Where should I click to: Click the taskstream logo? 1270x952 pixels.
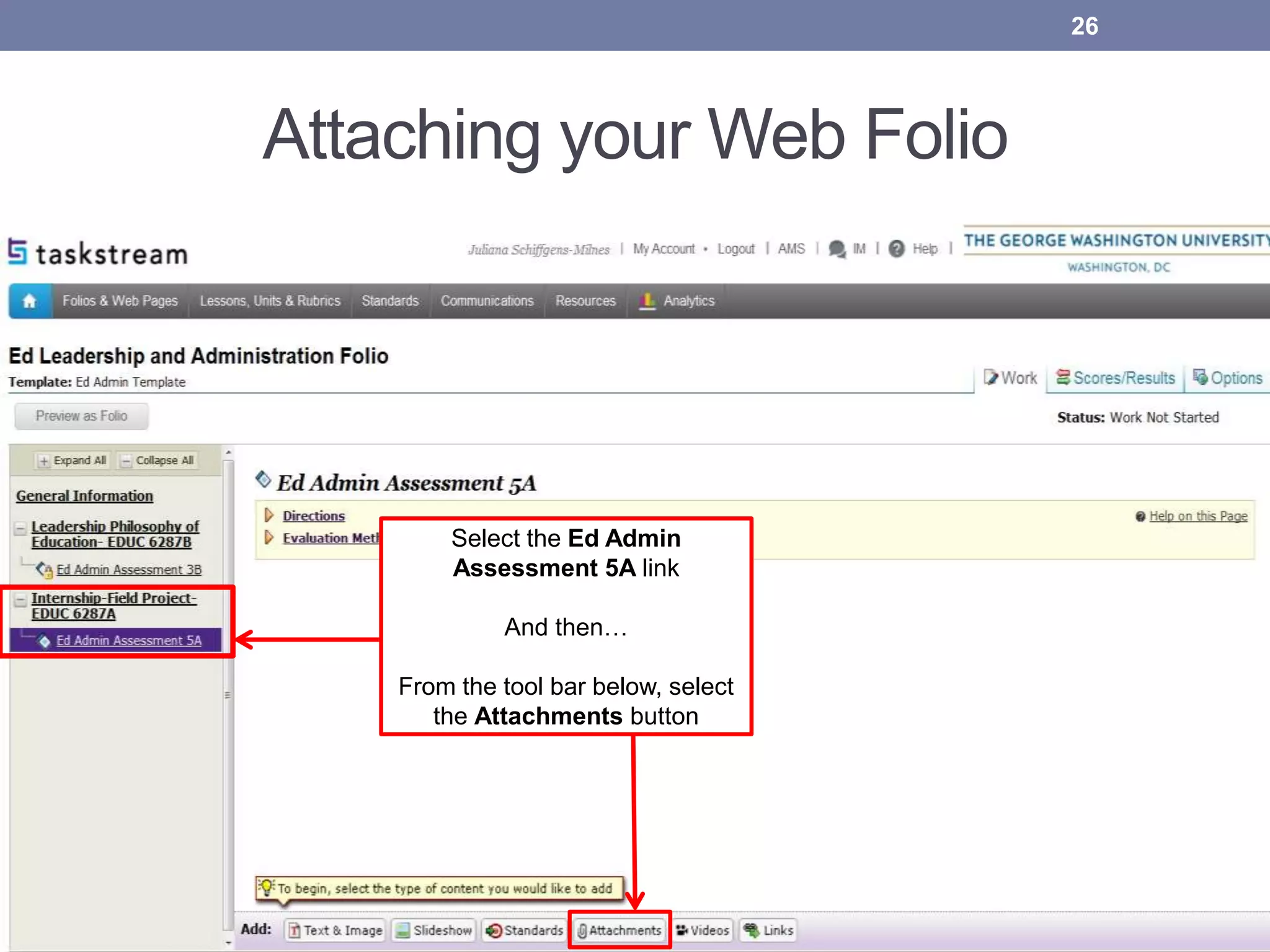(x=98, y=253)
